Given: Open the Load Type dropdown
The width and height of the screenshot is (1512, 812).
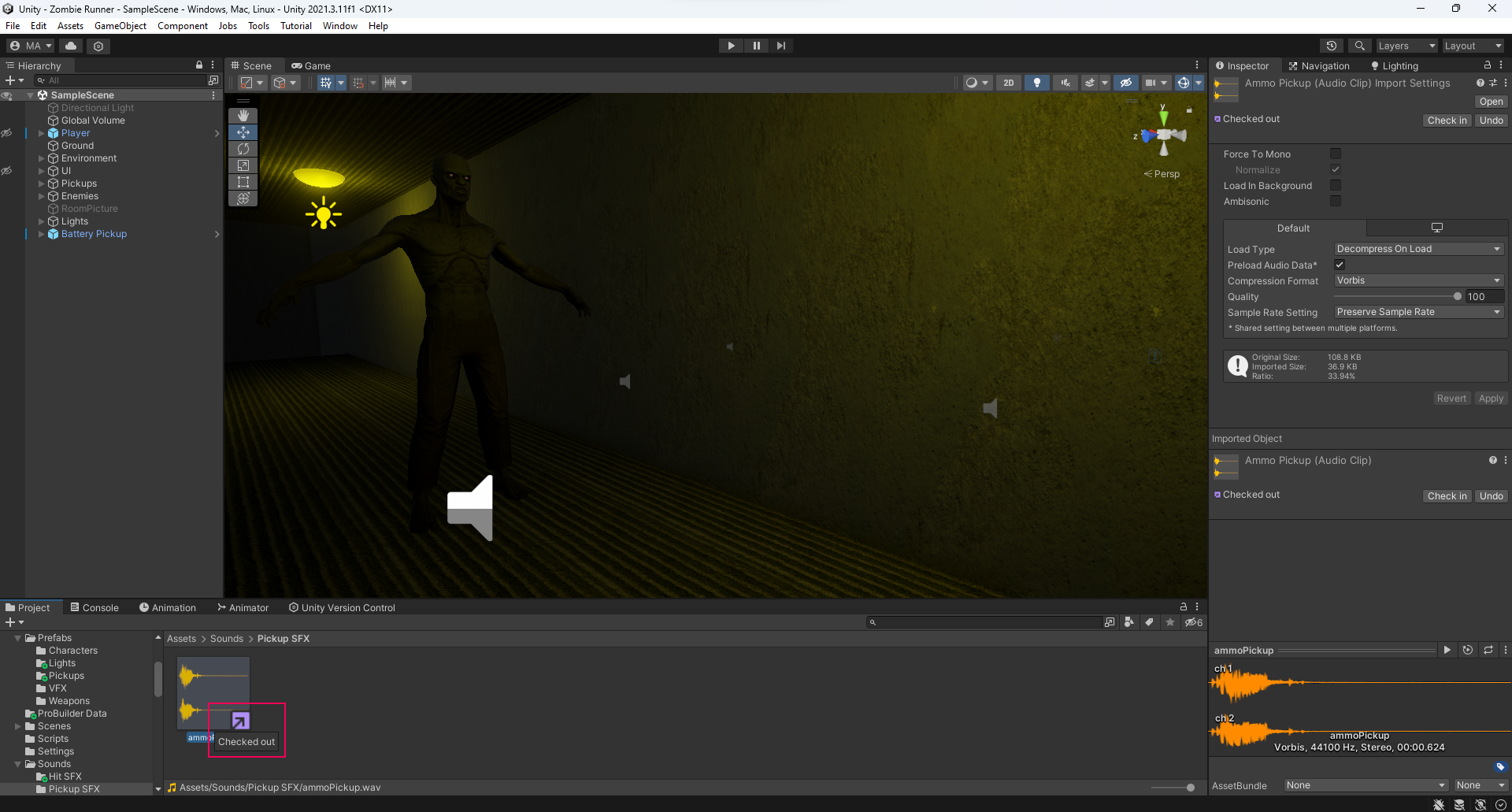Looking at the screenshot, I should tap(1418, 249).
